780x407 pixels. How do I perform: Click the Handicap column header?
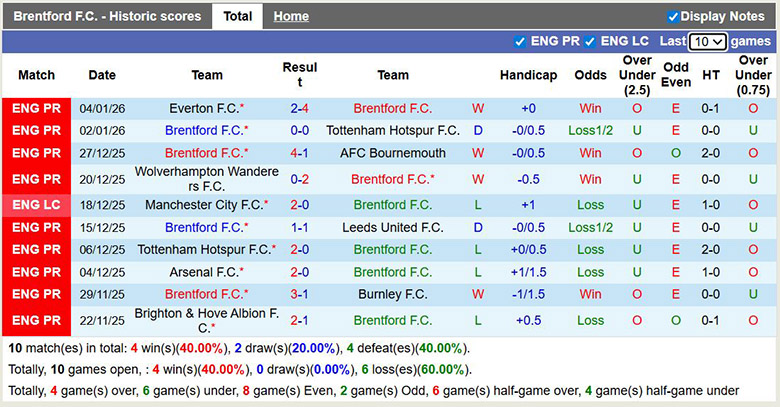pos(528,75)
